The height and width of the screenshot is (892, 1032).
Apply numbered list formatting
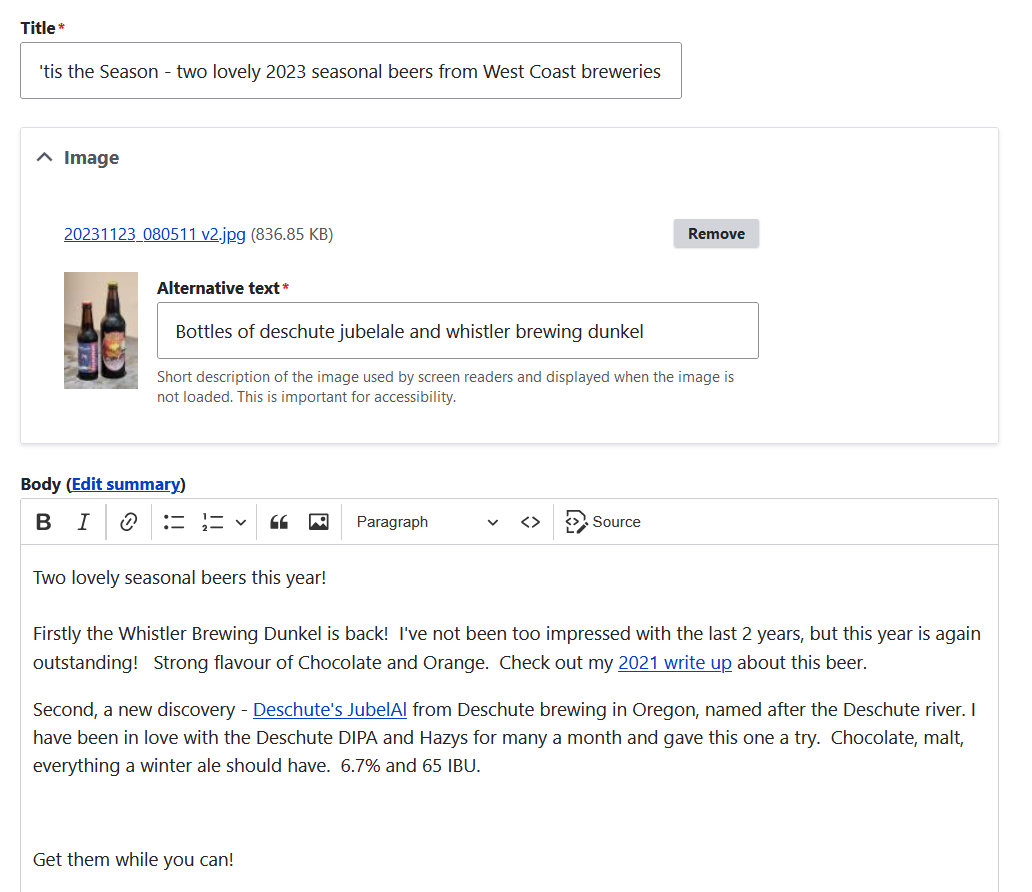click(x=213, y=522)
